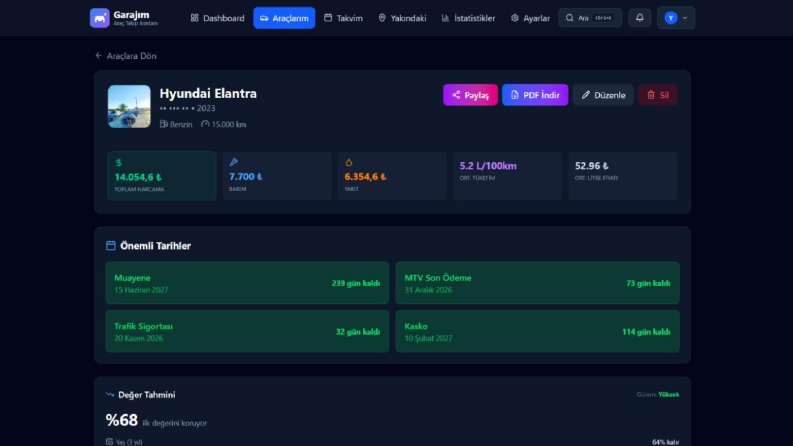Click the droplet icon in Yakıt card
Screen dimensions: 793x446
[348, 162]
